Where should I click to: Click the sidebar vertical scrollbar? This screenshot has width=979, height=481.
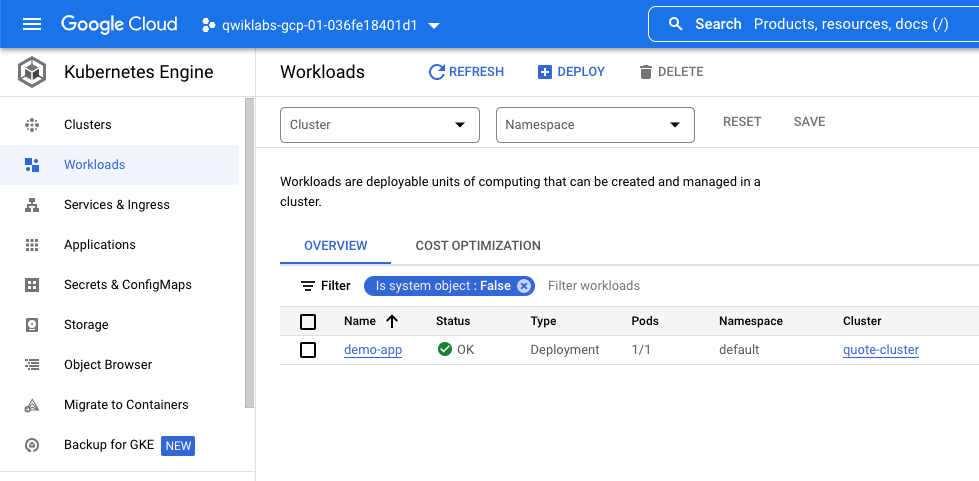click(x=249, y=250)
